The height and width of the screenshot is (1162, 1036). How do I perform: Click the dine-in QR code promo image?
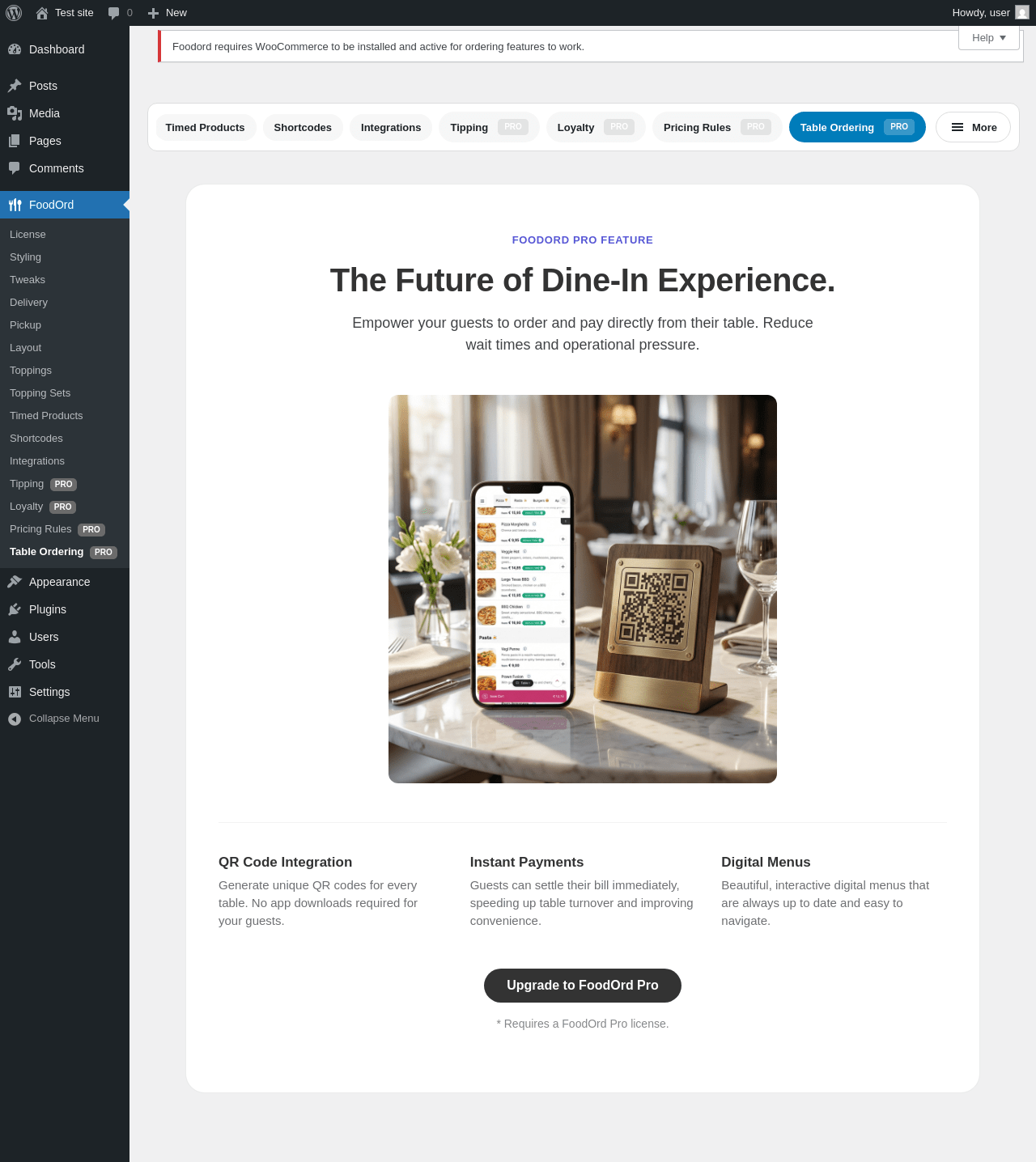coord(583,589)
